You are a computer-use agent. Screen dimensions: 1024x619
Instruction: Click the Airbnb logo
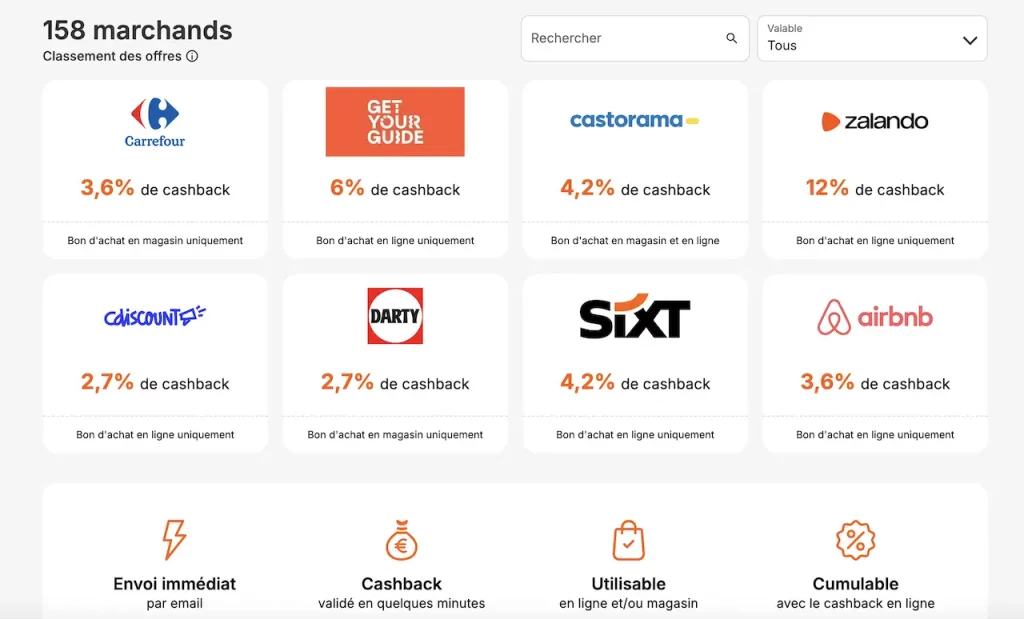tap(875, 317)
